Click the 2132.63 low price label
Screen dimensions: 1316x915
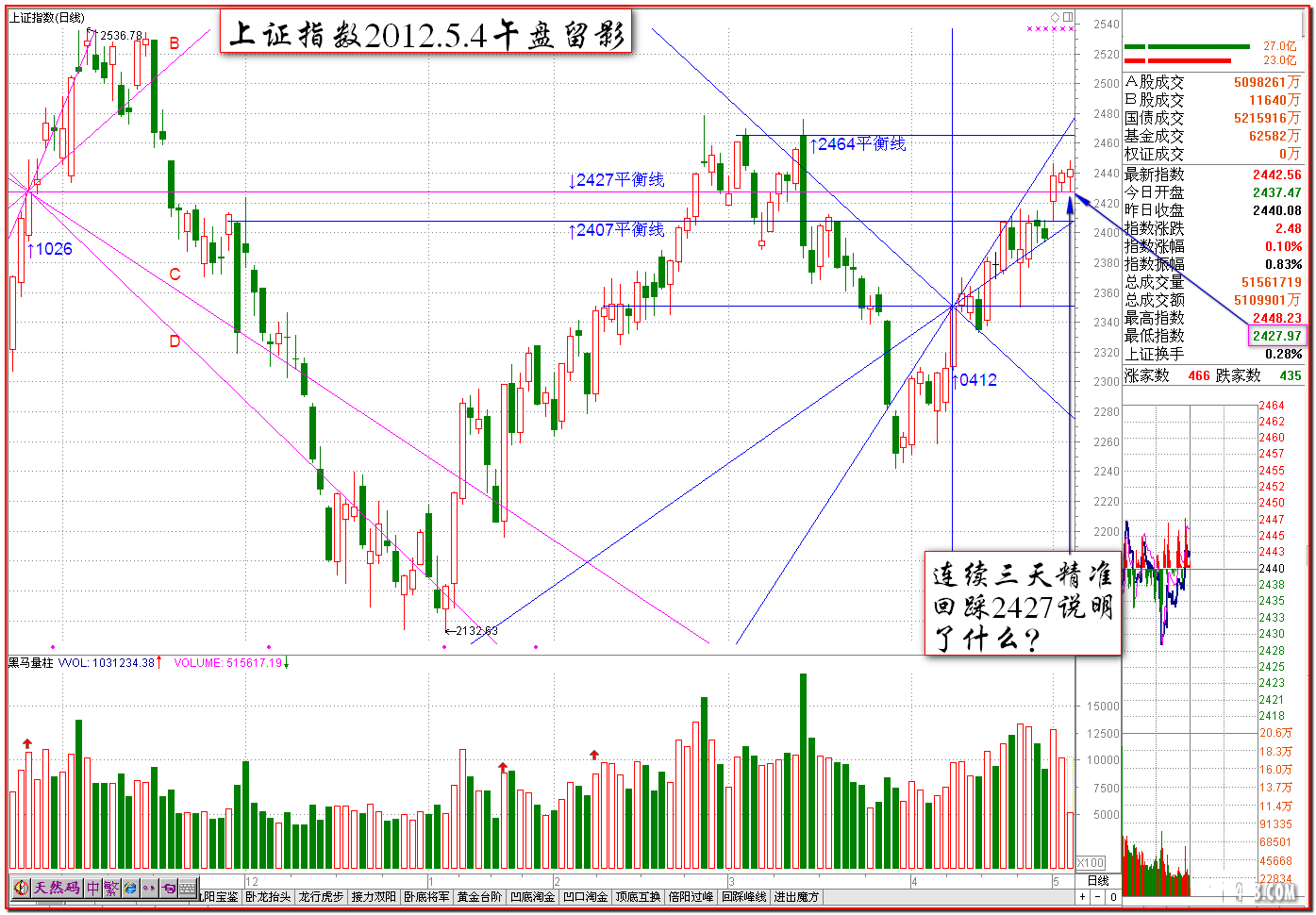(476, 630)
